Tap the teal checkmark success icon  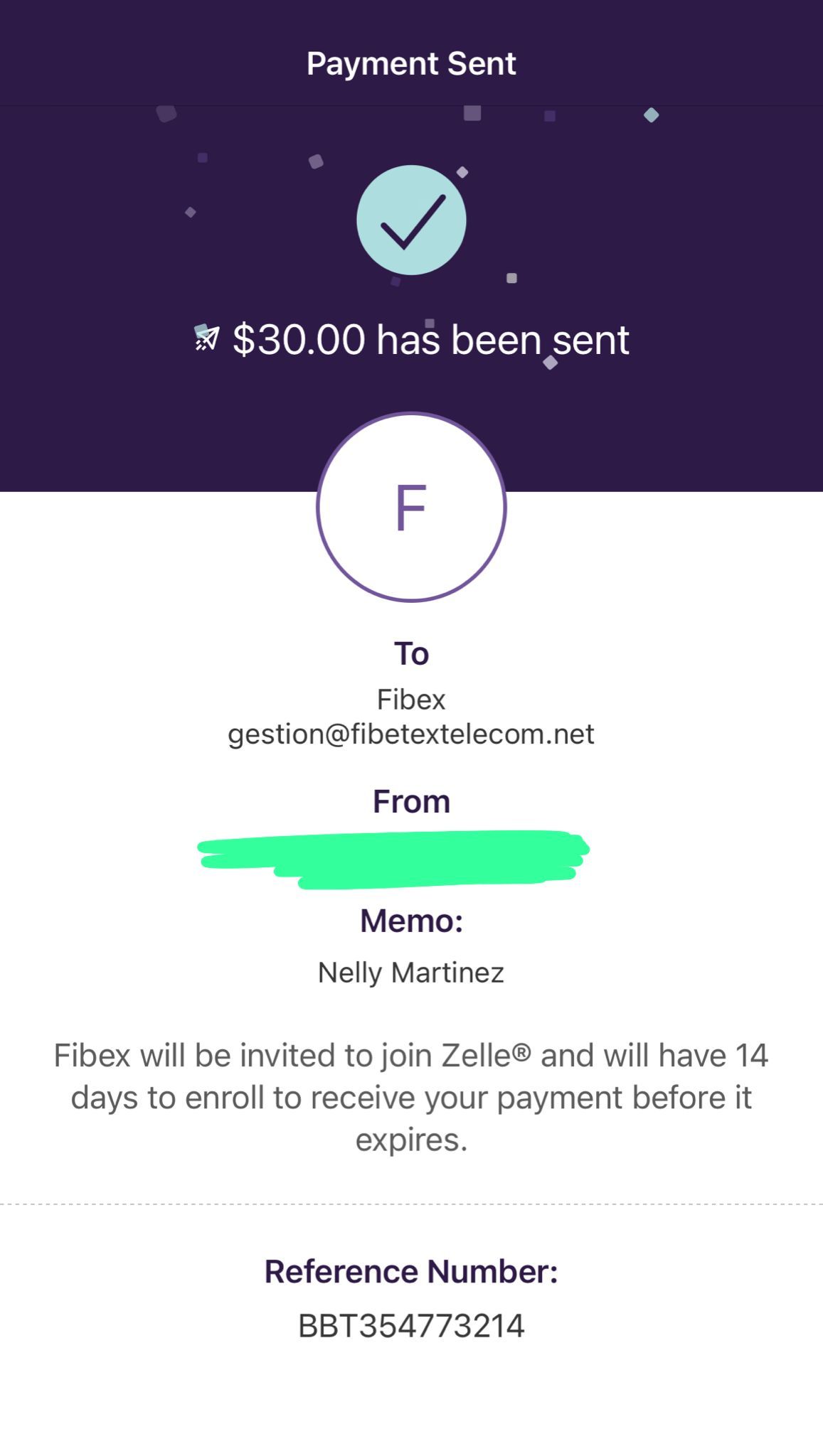[x=411, y=220]
